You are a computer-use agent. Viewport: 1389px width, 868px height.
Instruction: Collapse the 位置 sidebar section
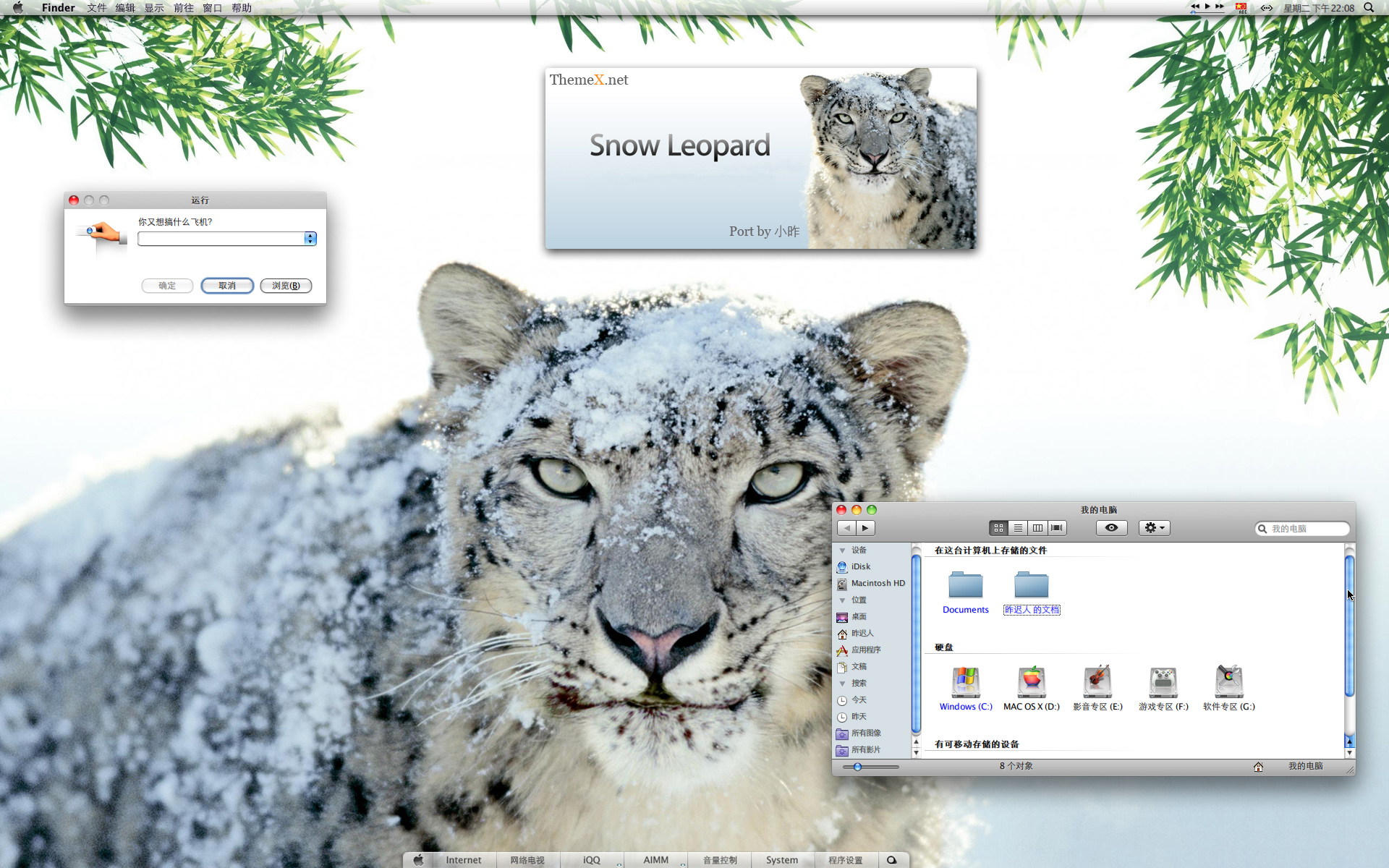point(842,600)
